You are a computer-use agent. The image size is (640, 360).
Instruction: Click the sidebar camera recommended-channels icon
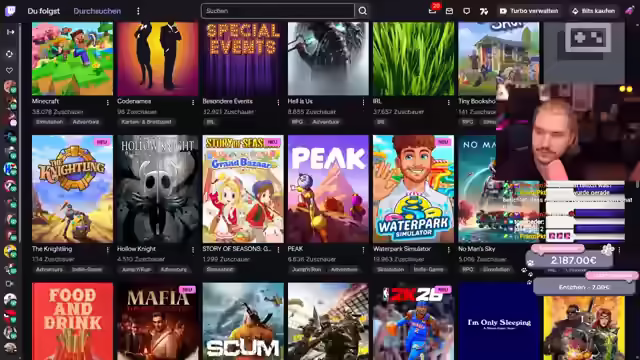click(10, 283)
